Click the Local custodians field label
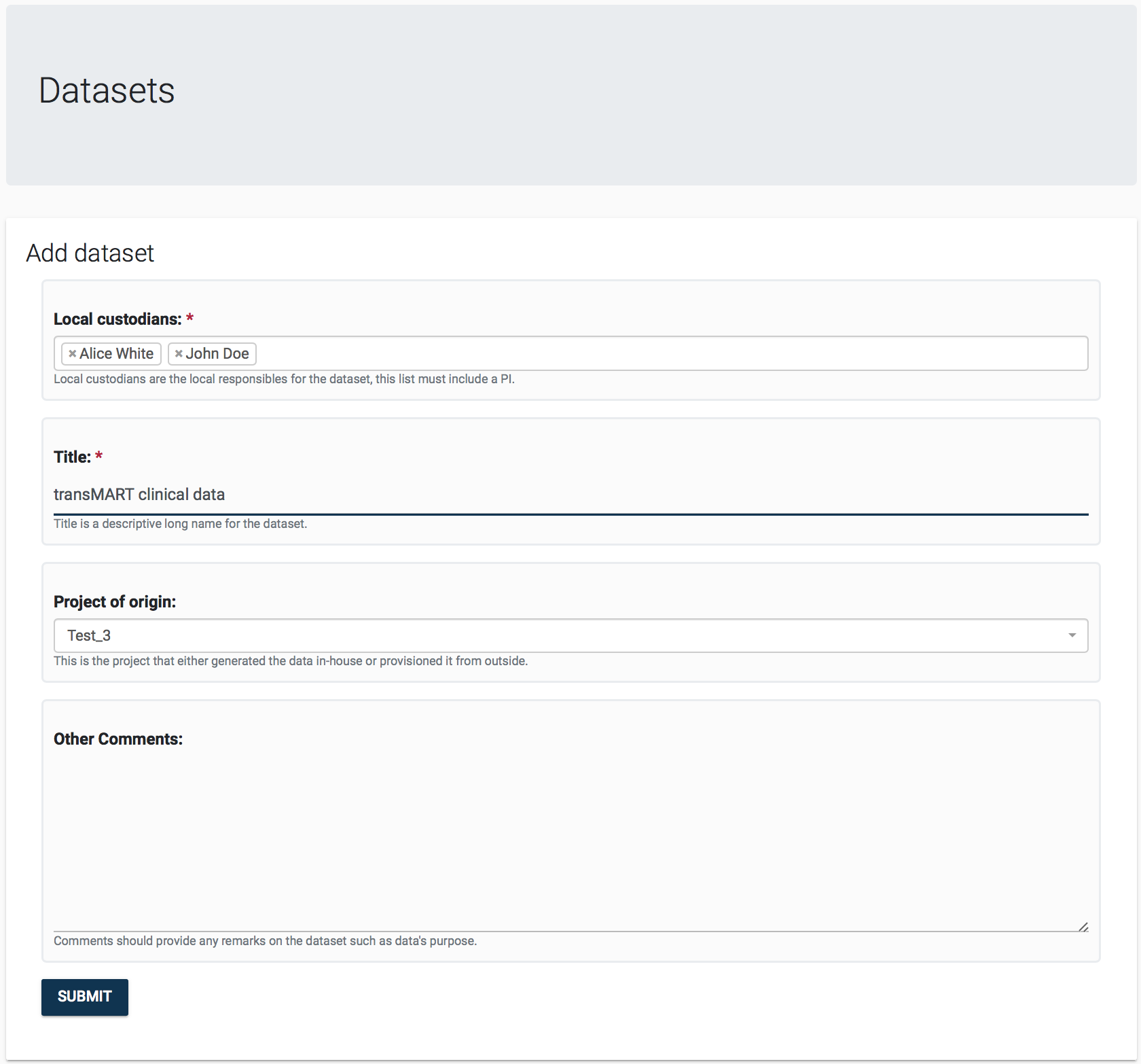 tap(117, 319)
